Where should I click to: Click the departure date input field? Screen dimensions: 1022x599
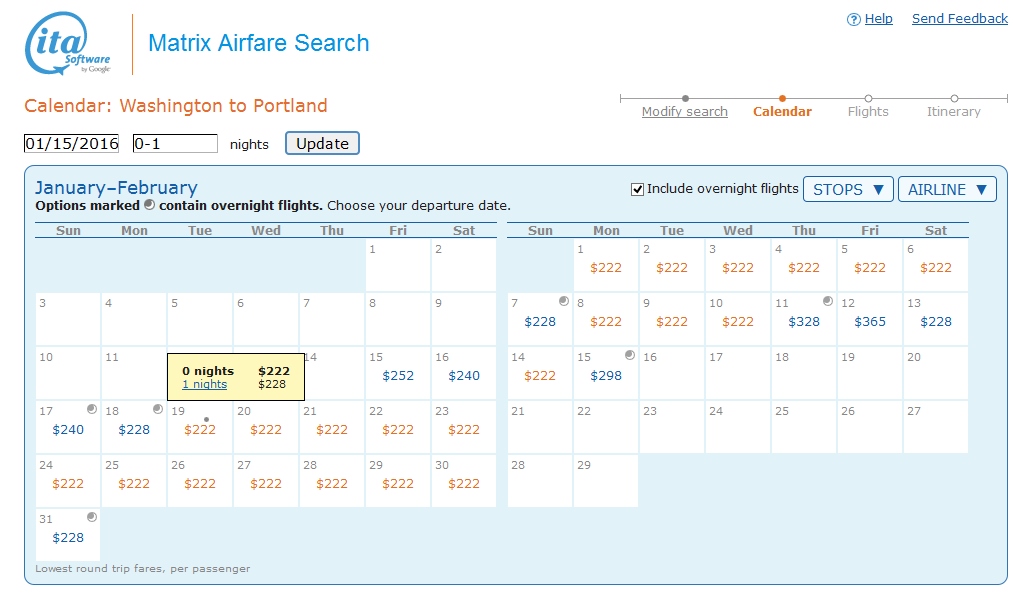pyautogui.click(x=72, y=144)
